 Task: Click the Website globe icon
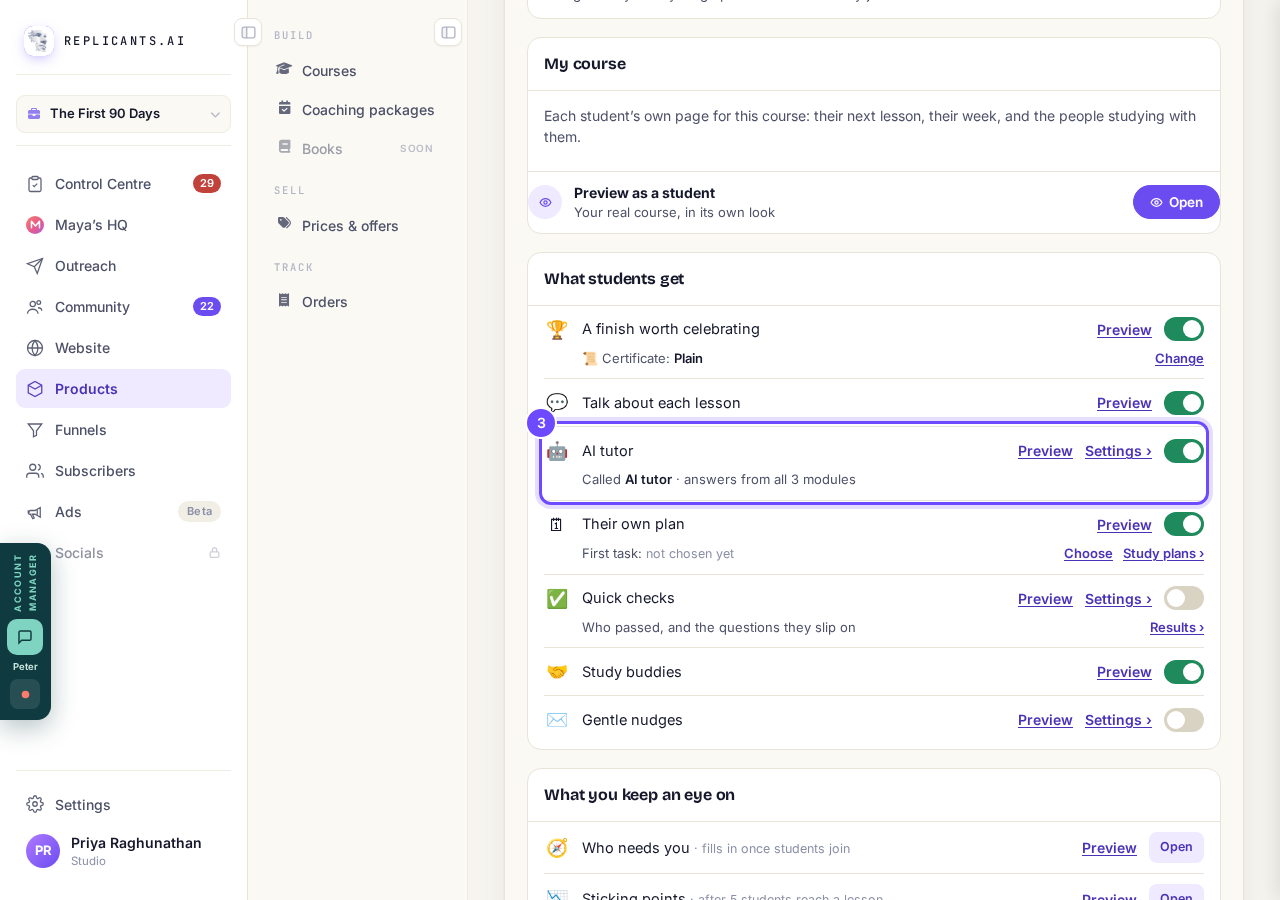tap(35, 348)
